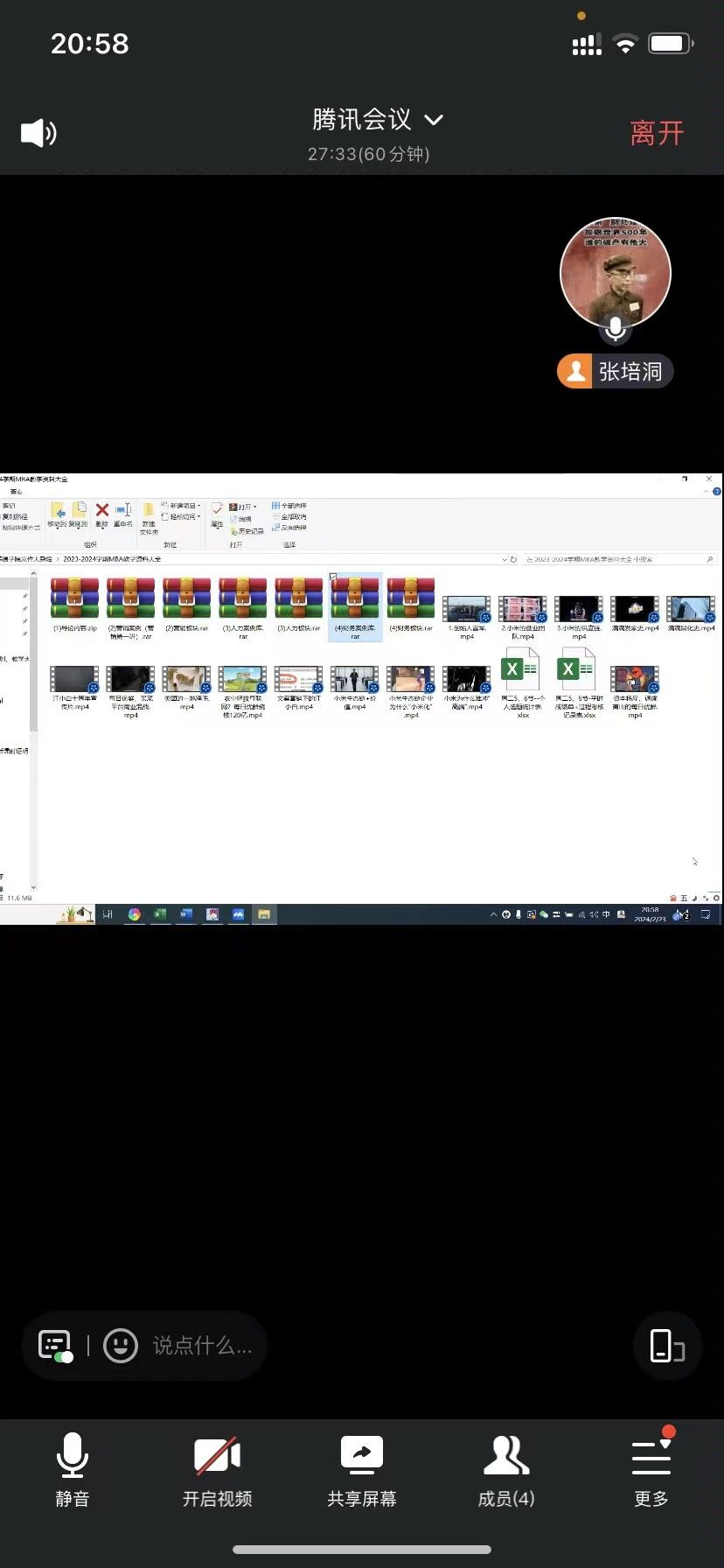Viewport: 724px width, 1568px height.
Task: Tap the chat message bubble icon
Action: tap(55, 1345)
